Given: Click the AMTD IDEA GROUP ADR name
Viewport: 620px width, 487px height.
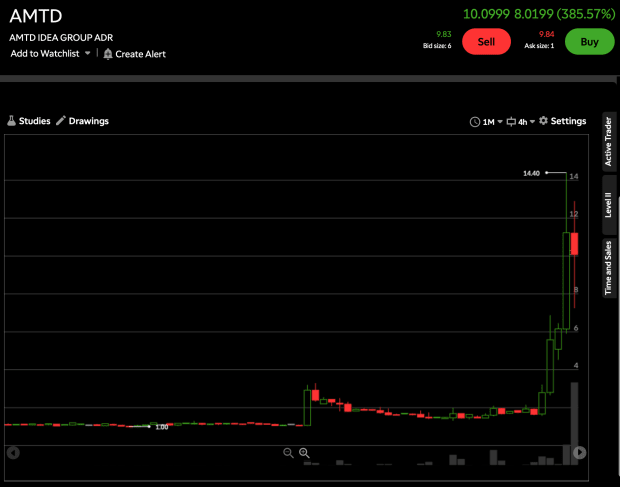Looking at the screenshot, I should (x=61, y=38).
